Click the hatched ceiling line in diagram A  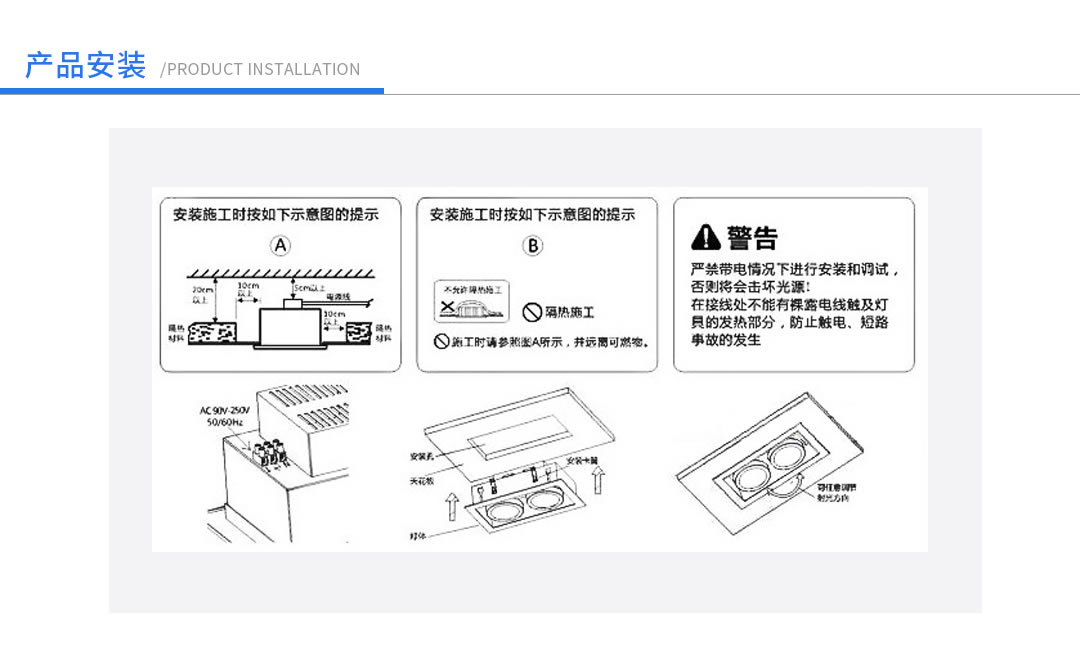(282, 273)
